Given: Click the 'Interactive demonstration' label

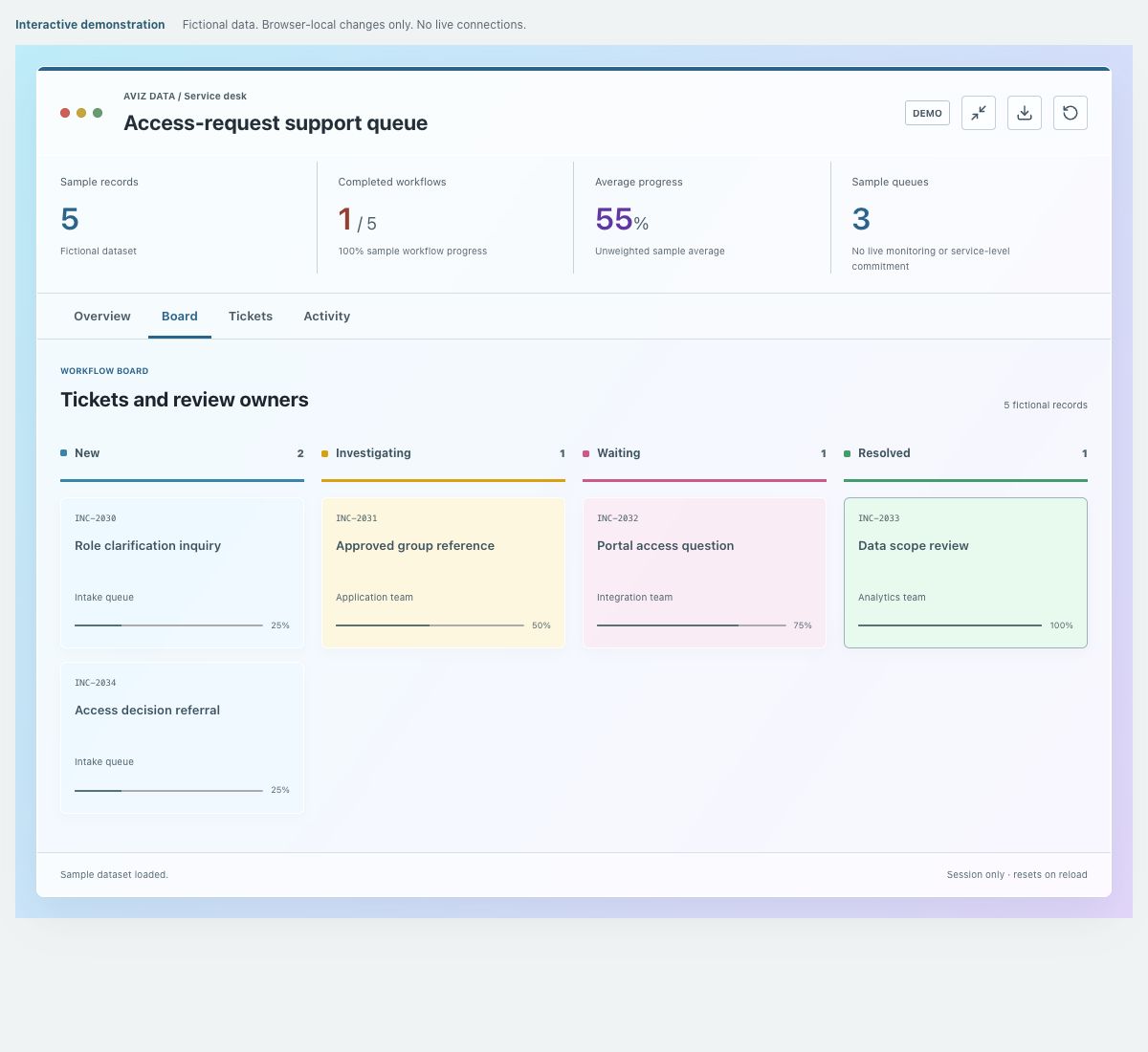Looking at the screenshot, I should click(x=90, y=25).
